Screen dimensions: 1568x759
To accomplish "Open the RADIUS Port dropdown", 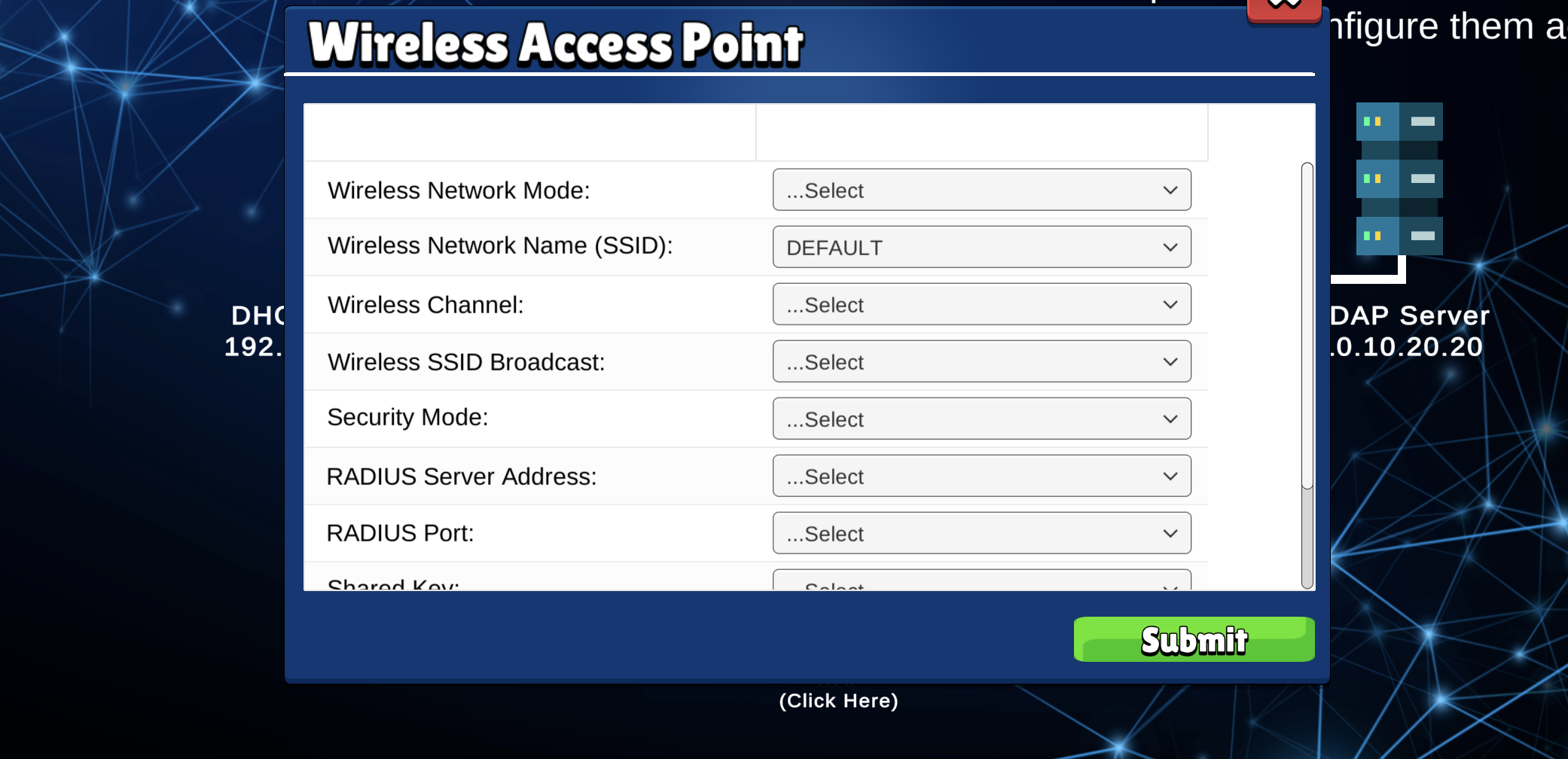I will (x=981, y=533).
